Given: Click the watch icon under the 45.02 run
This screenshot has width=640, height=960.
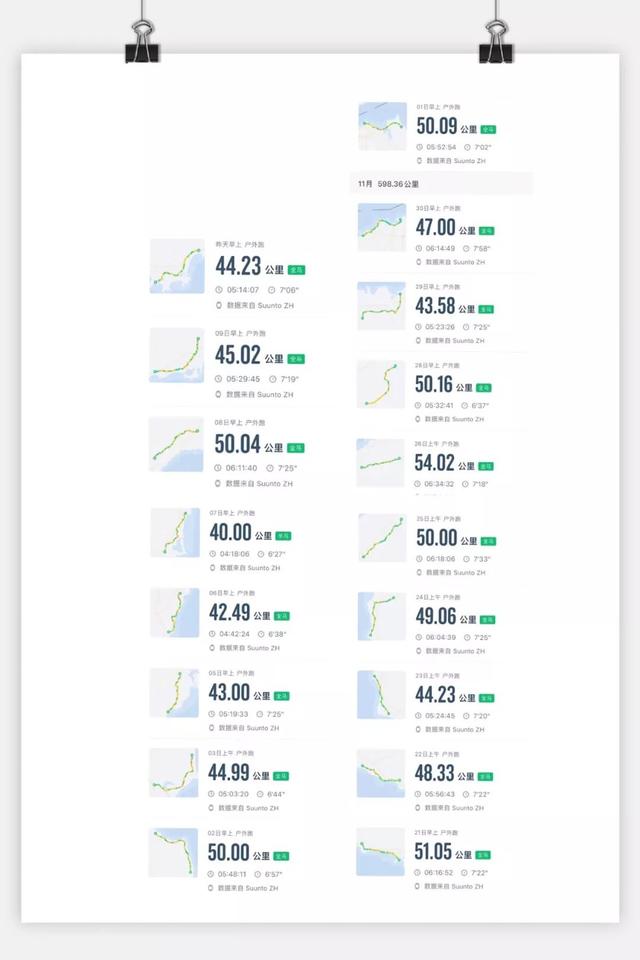Looking at the screenshot, I should pos(218,394).
